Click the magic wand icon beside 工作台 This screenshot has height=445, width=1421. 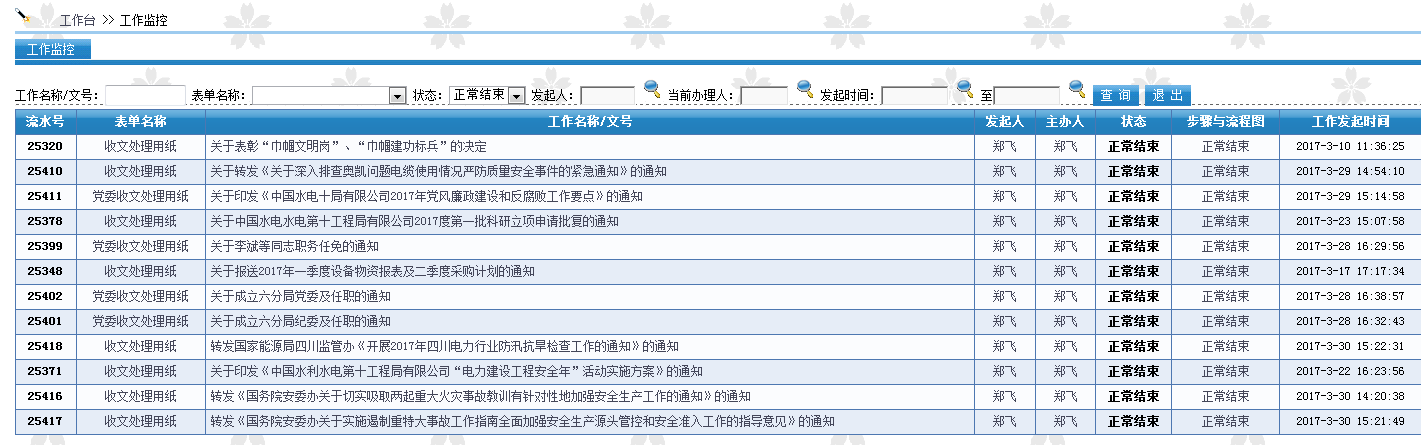[23, 15]
